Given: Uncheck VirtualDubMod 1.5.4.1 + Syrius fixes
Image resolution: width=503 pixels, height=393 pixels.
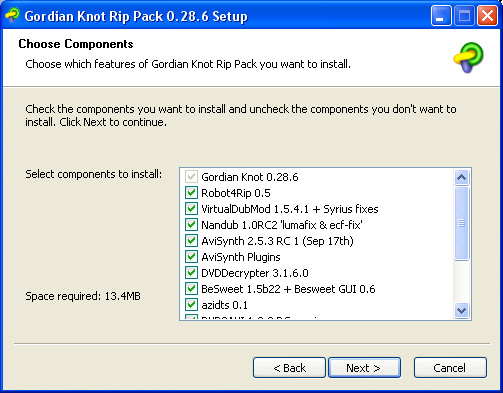Looking at the screenshot, I should pos(191,208).
